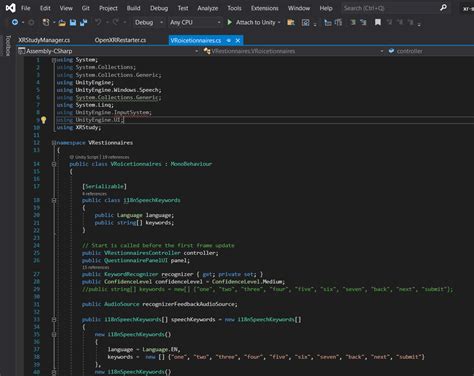Collapse the speechKeywords array on line 33
Viewport: 474px width, 376px height.
(x=54, y=319)
